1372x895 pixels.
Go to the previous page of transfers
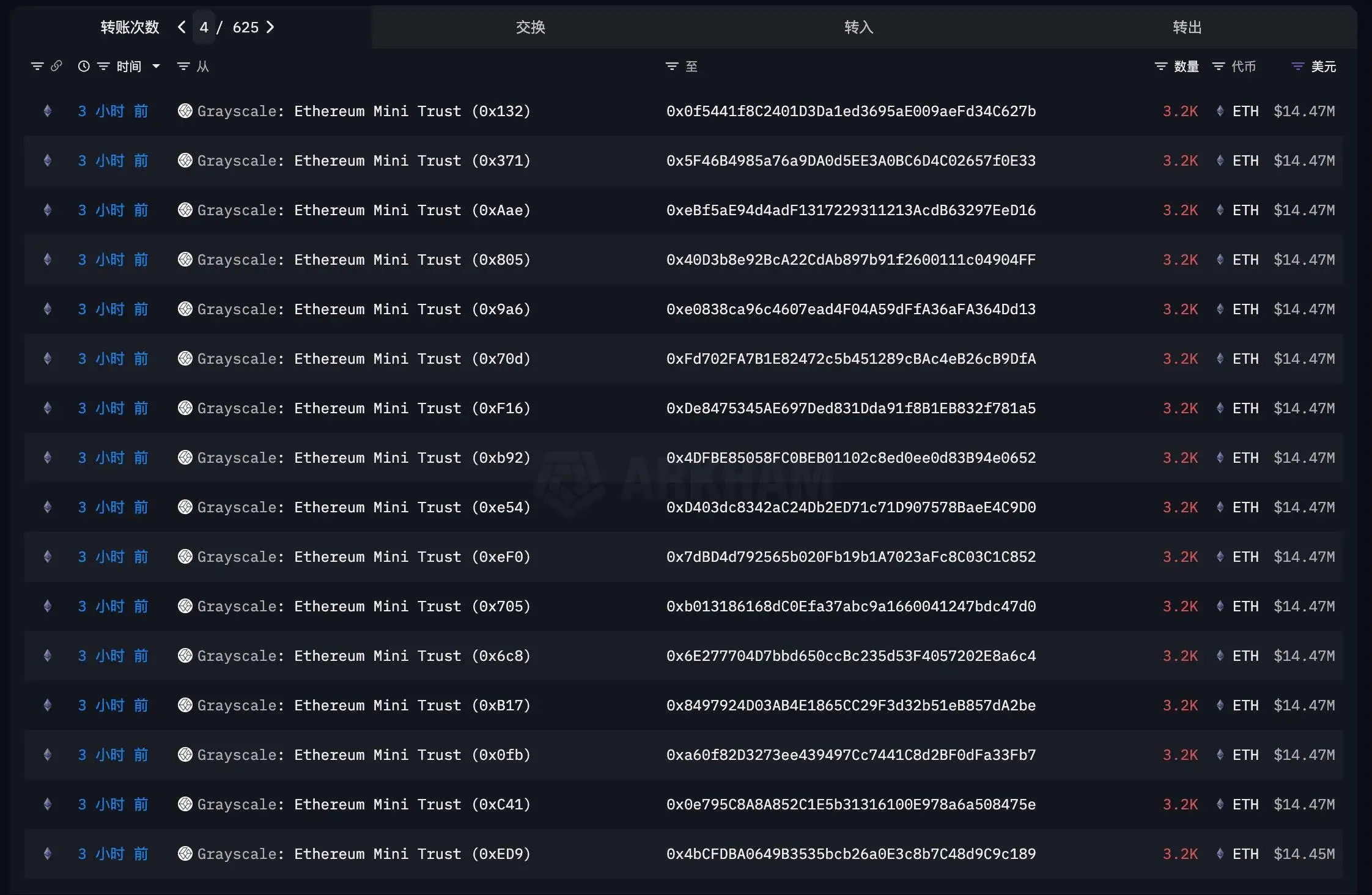[181, 28]
